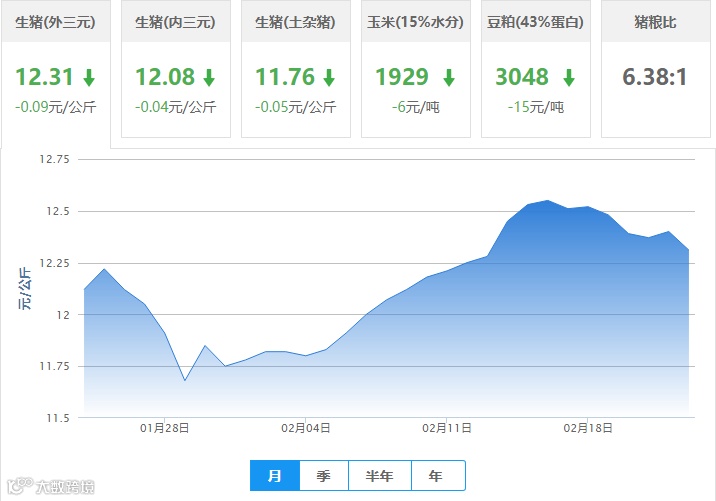Click the -15元/吨 change text
716x501 pixels.
click(x=536, y=107)
